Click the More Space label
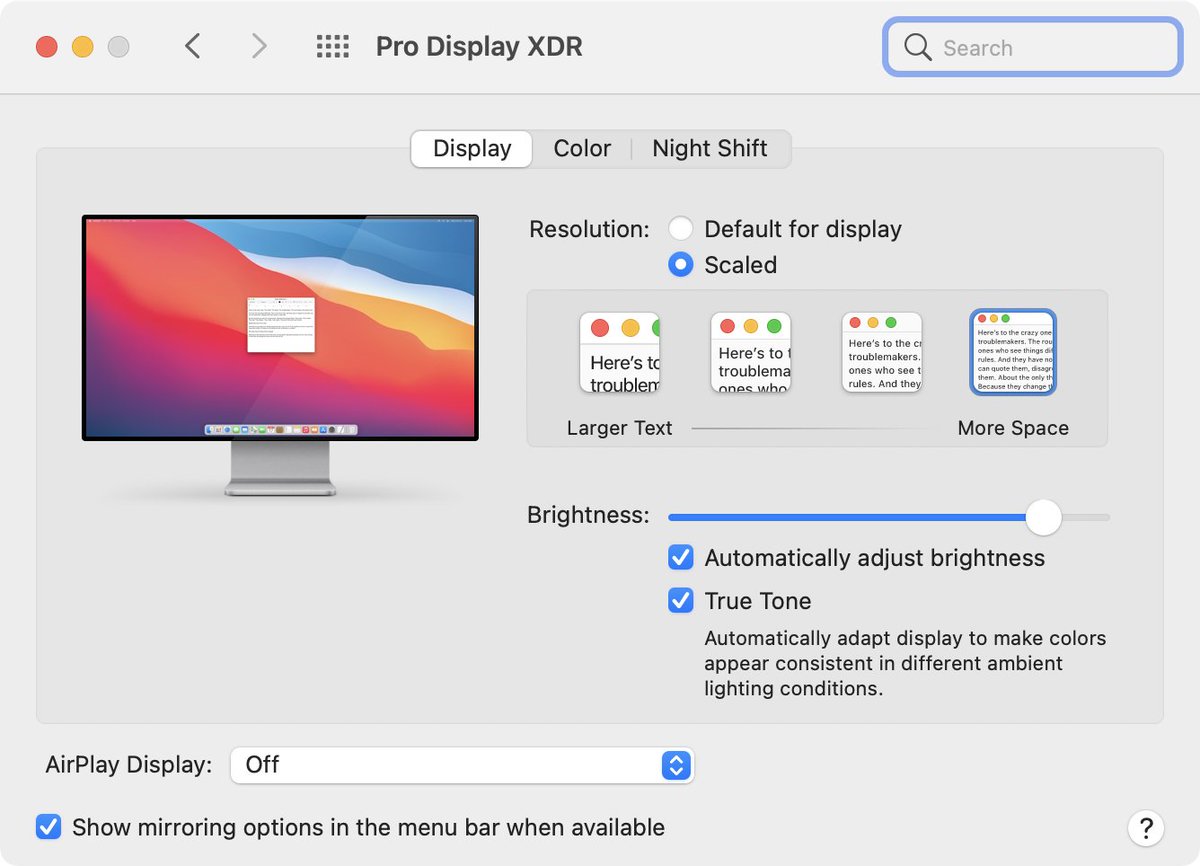 pyautogui.click(x=1013, y=428)
